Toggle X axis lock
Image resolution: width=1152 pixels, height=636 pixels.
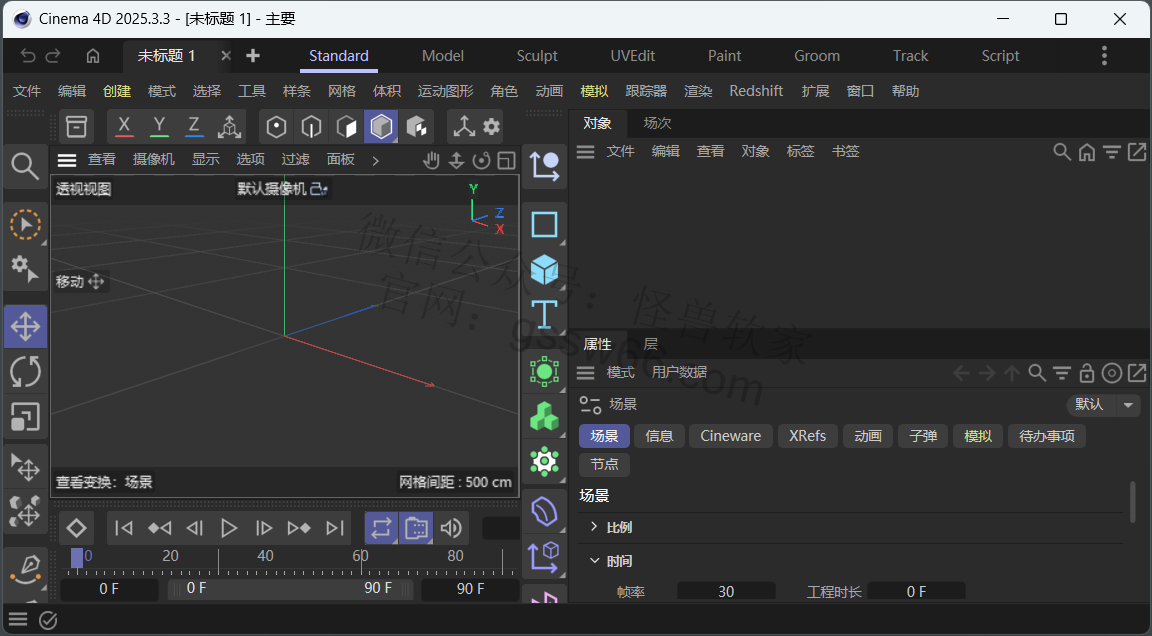[124, 126]
